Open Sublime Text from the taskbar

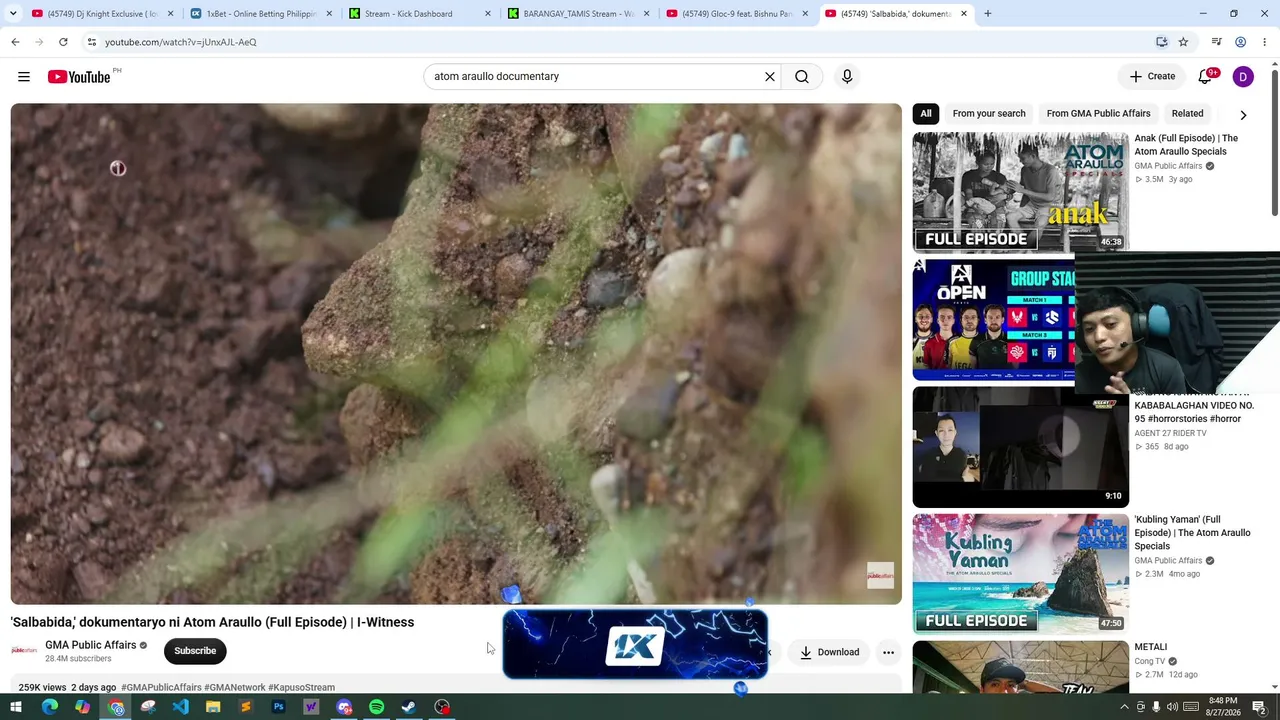pyautogui.click(x=246, y=707)
